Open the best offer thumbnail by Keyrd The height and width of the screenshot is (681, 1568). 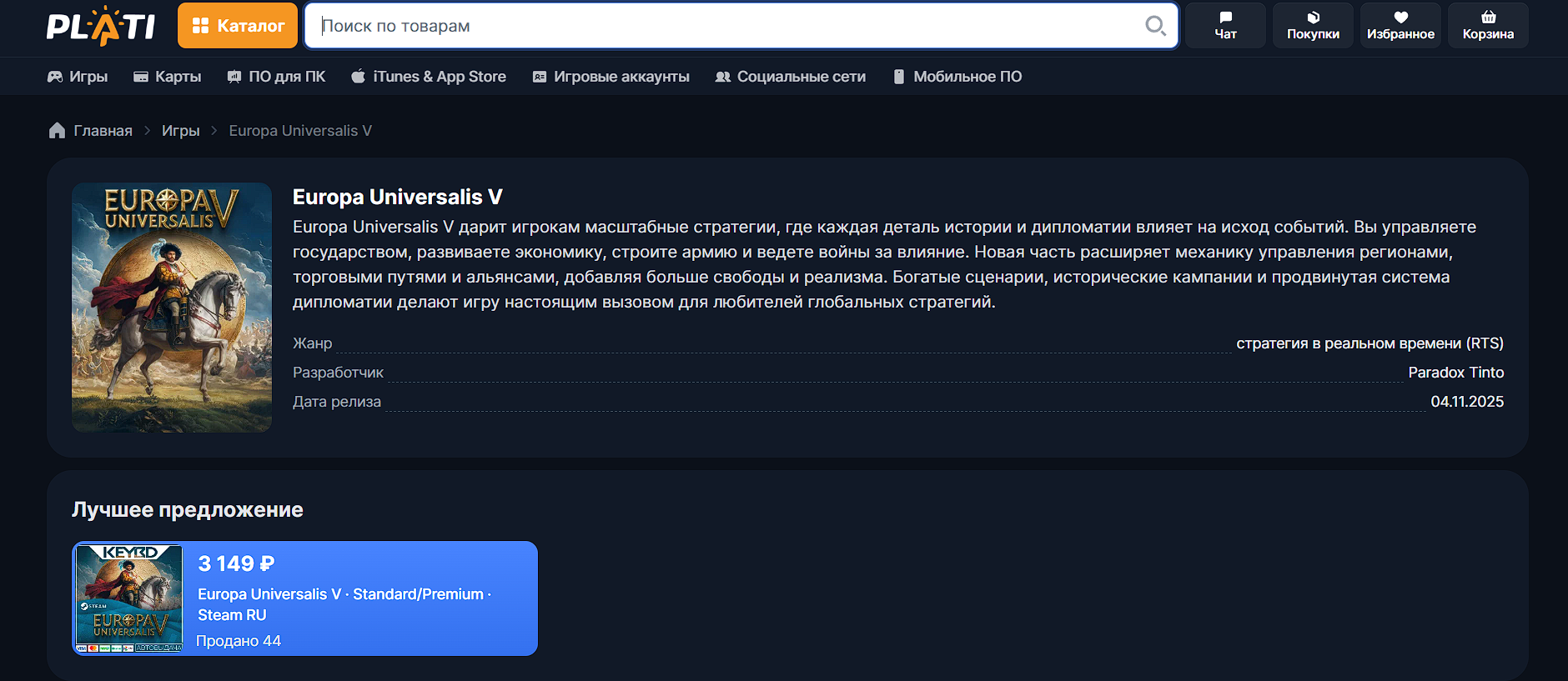click(x=129, y=598)
